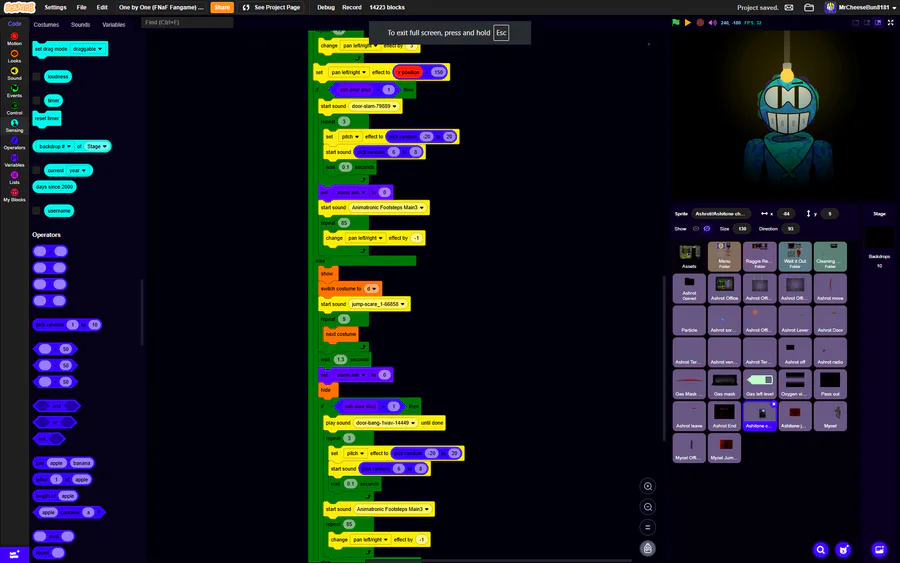
Task: Switch to the Costumes tab
Action: (x=46, y=25)
